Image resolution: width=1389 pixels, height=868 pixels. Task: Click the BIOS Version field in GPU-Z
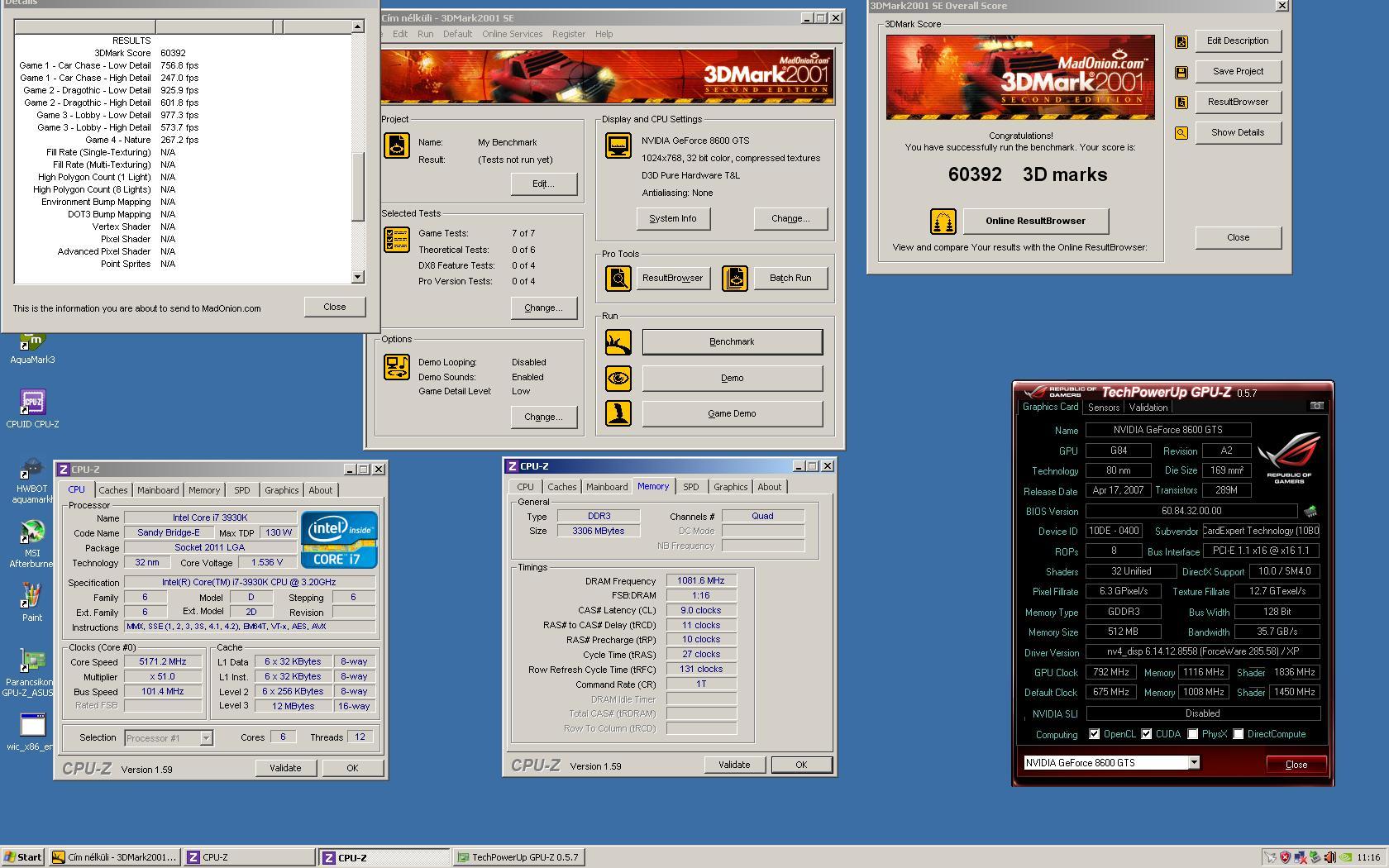(x=1191, y=512)
